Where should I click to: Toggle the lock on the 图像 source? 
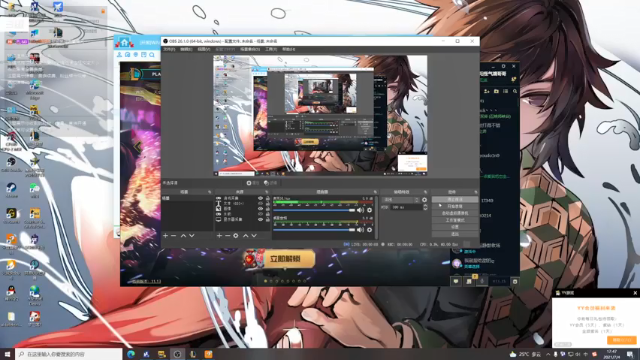[268, 209]
